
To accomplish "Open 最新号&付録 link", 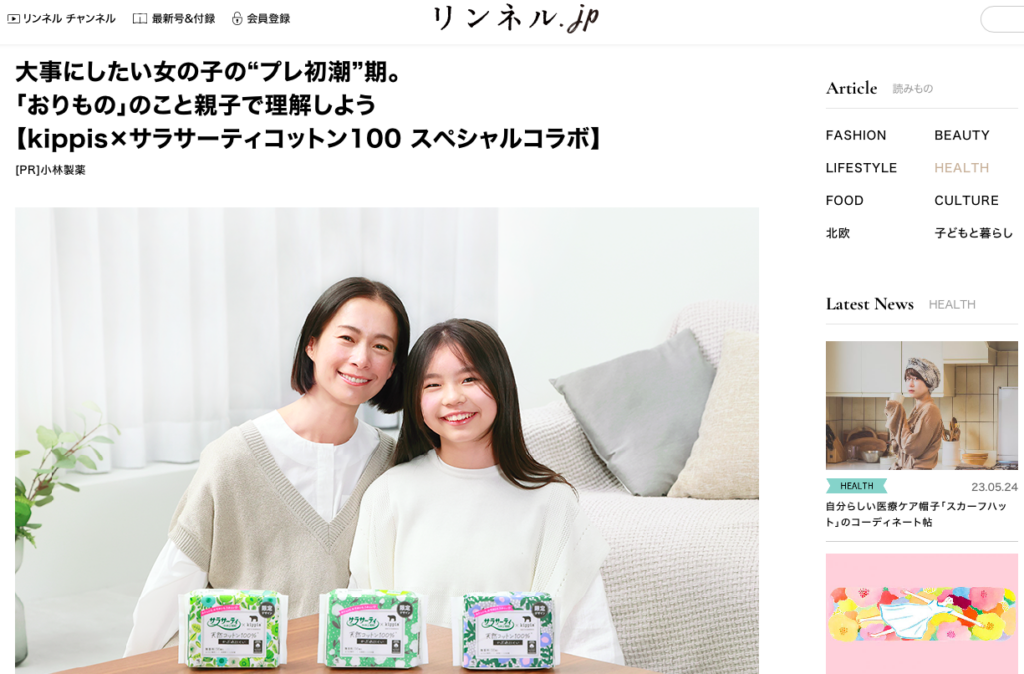I will click(184, 19).
